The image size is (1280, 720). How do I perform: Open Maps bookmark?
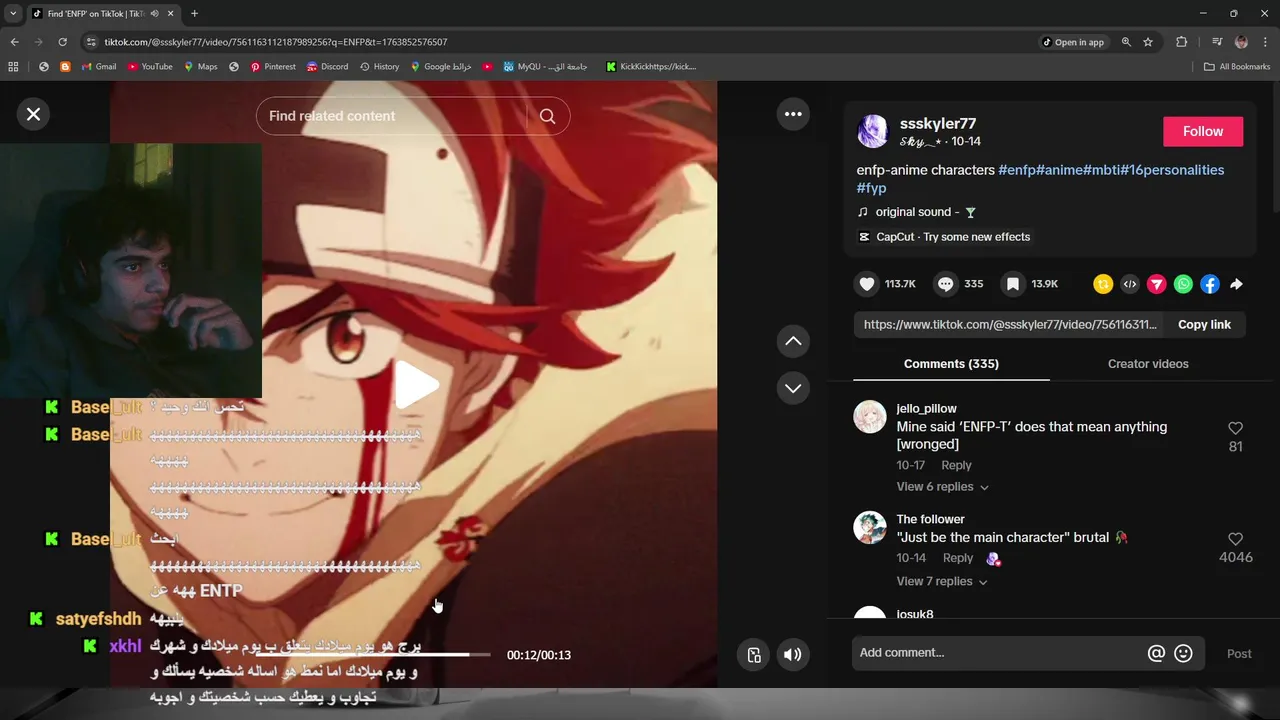(201, 67)
